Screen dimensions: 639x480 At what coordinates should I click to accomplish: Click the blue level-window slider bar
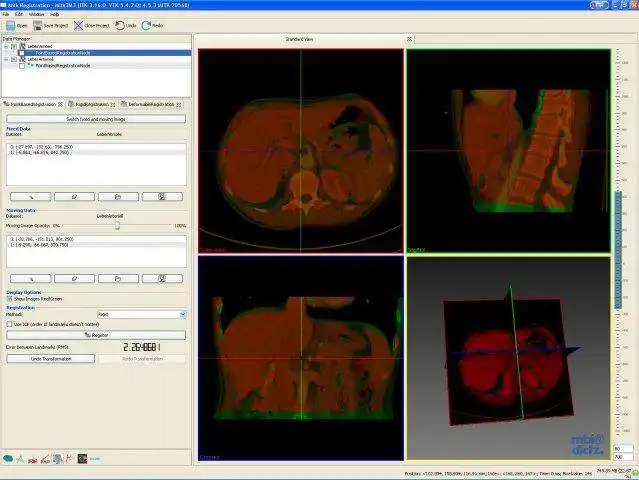[618, 250]
